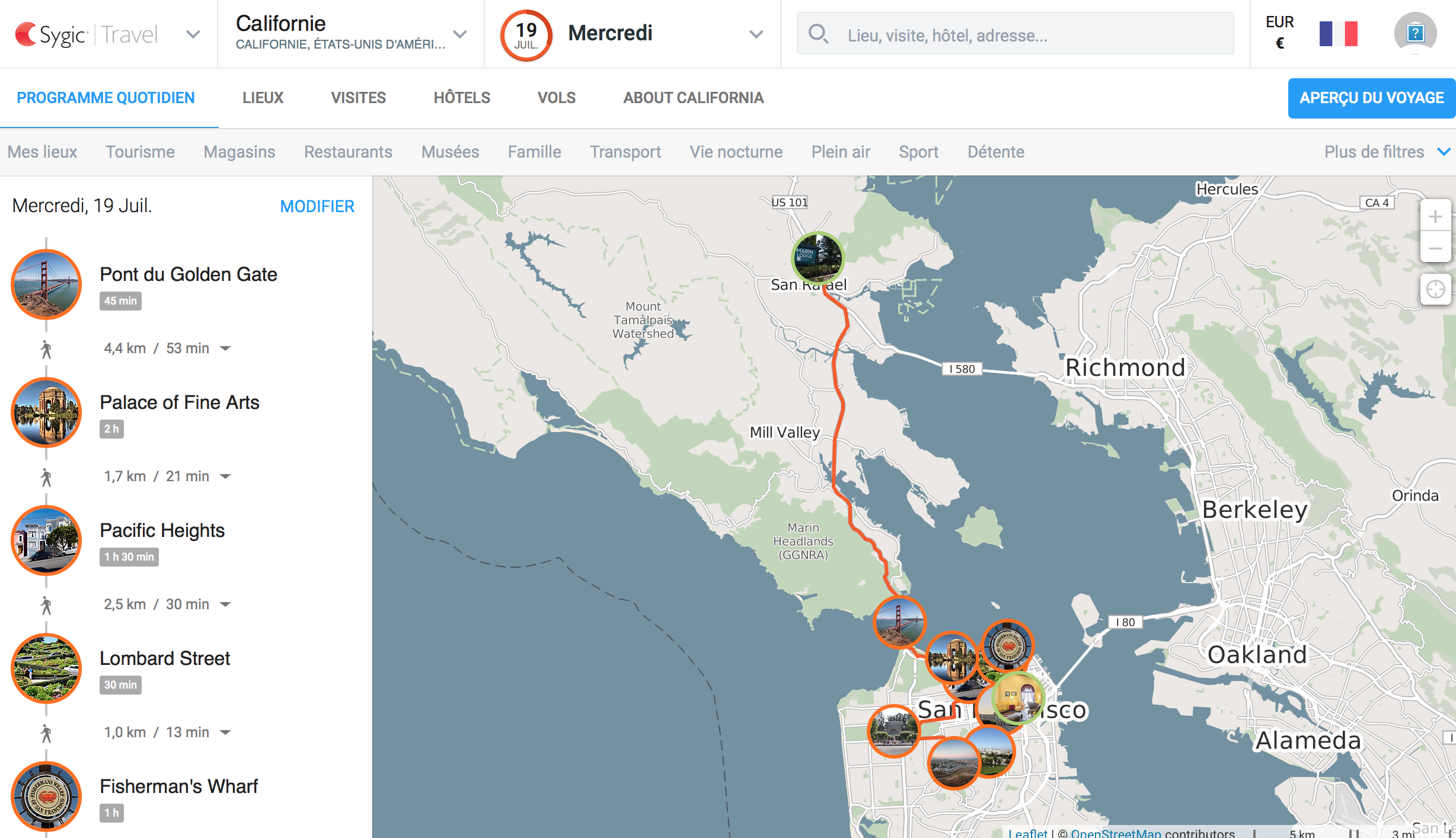Zoom in on the map

click(1435, 217)
